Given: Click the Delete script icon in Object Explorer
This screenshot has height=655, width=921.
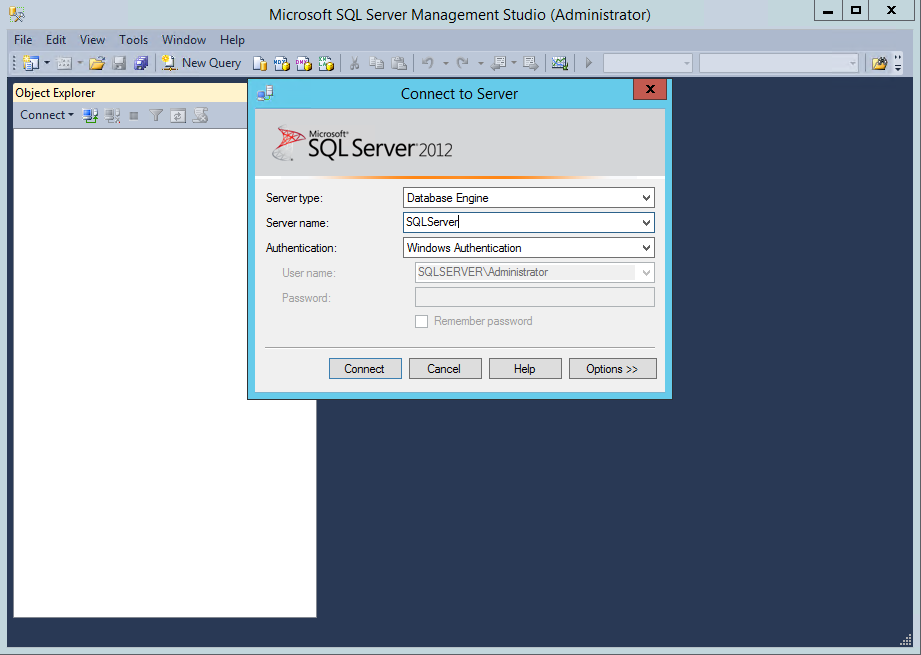Looking at the screenshot, I should 200,116.
